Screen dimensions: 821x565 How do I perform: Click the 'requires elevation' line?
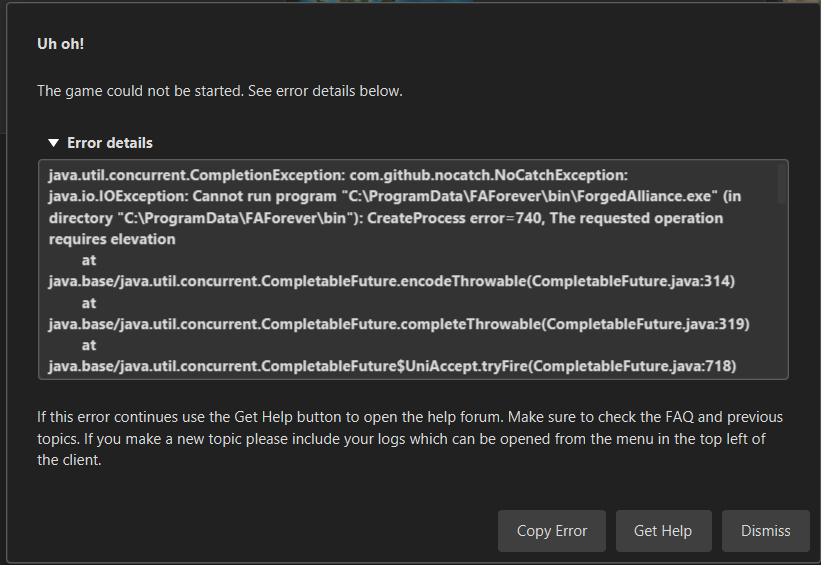[112, 239]
